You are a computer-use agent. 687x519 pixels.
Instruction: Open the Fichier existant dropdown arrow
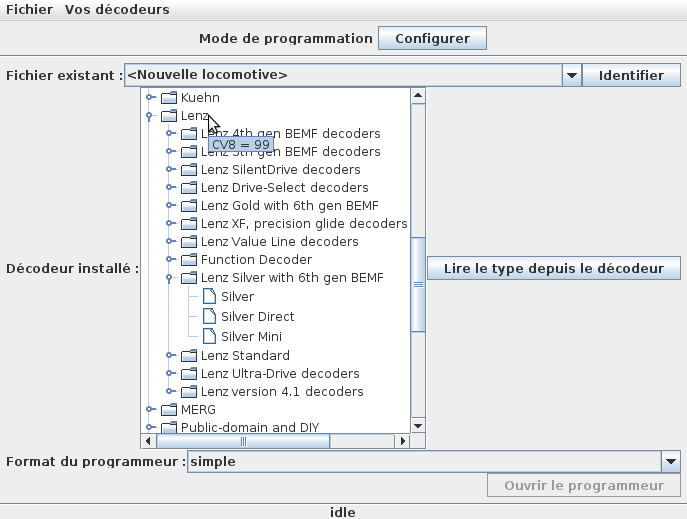(571, 75)
